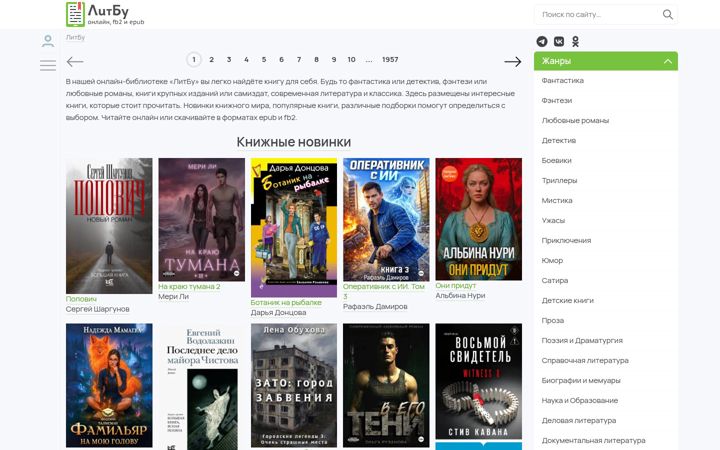
Task: Go to page 6
Action: point(281,60)
